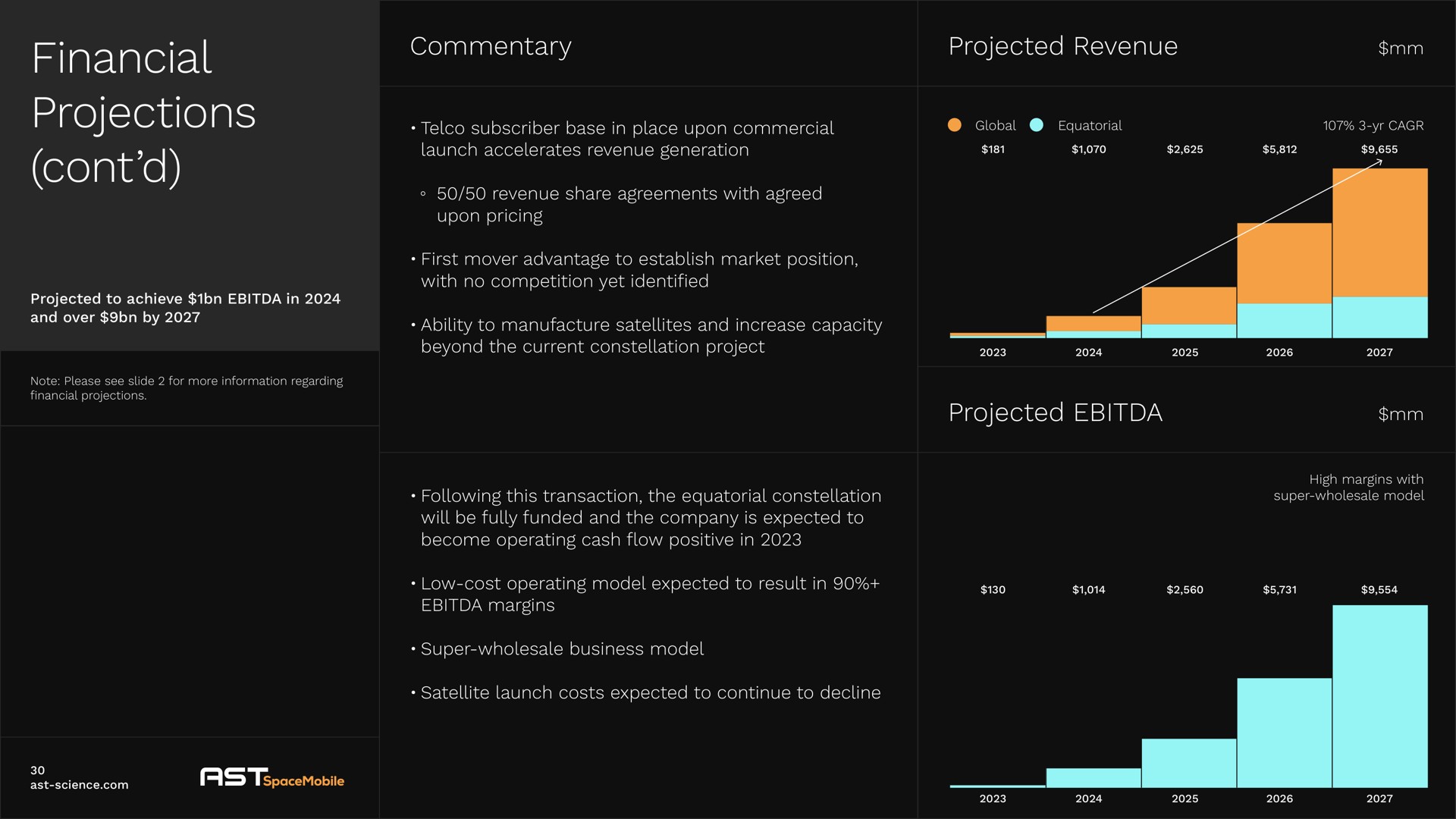Click the $181 revenue value

(993, 149)
